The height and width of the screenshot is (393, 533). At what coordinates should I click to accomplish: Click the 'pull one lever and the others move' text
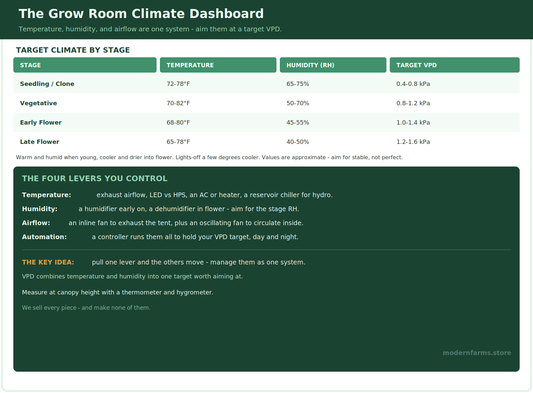(x=199, y=262)
